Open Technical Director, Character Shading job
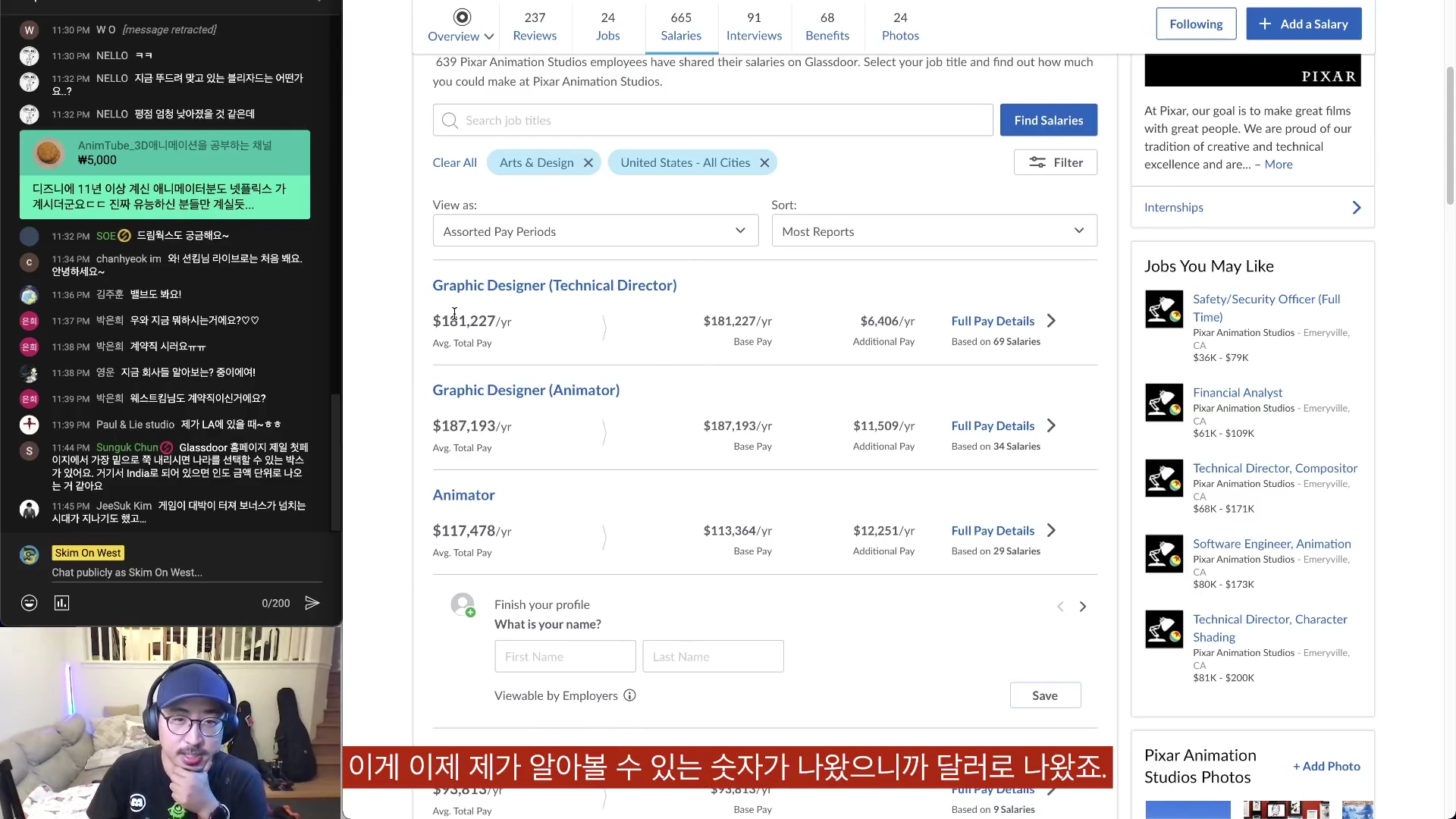 pyautogui.click(x=1270, y=628)
